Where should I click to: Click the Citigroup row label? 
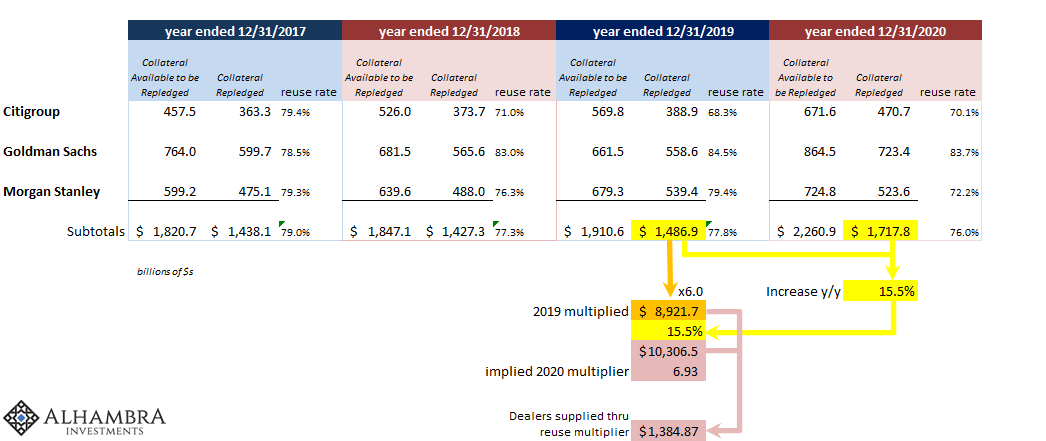[31, 112]
